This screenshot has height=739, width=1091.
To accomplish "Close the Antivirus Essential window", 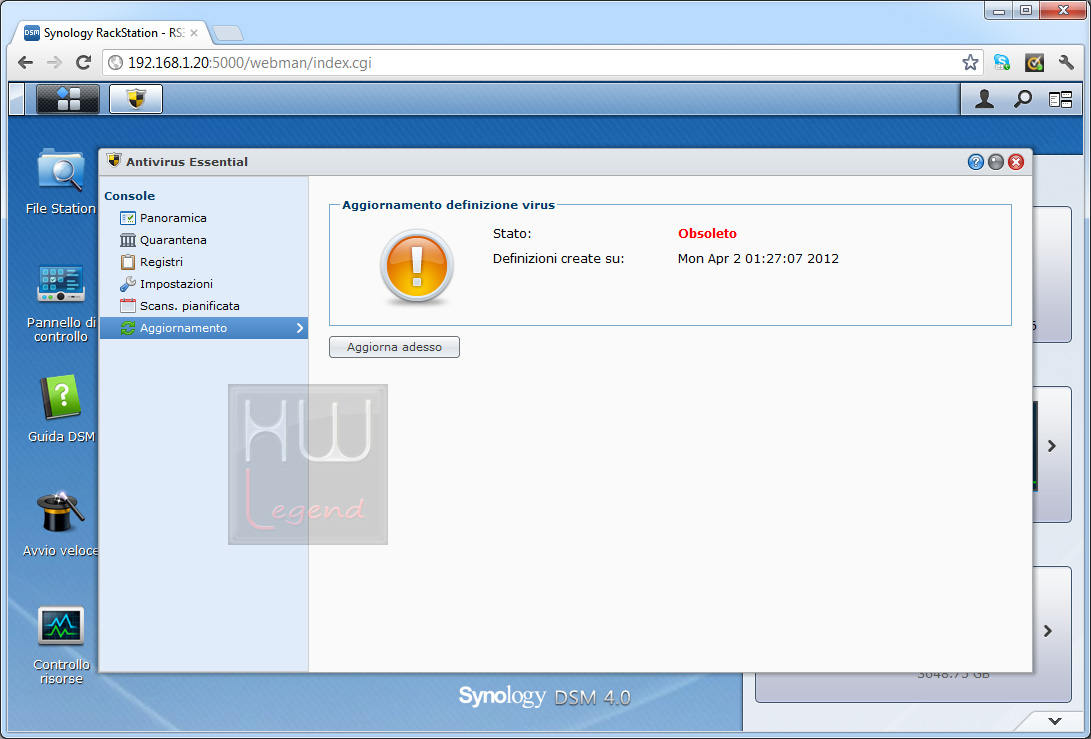I will 1016,162.
